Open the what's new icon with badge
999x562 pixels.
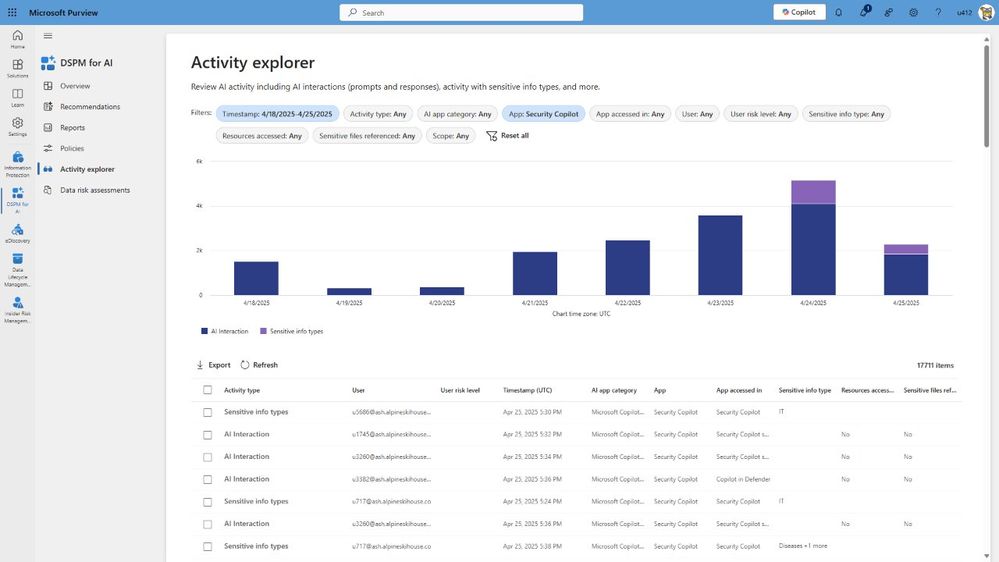coord(864,11)
